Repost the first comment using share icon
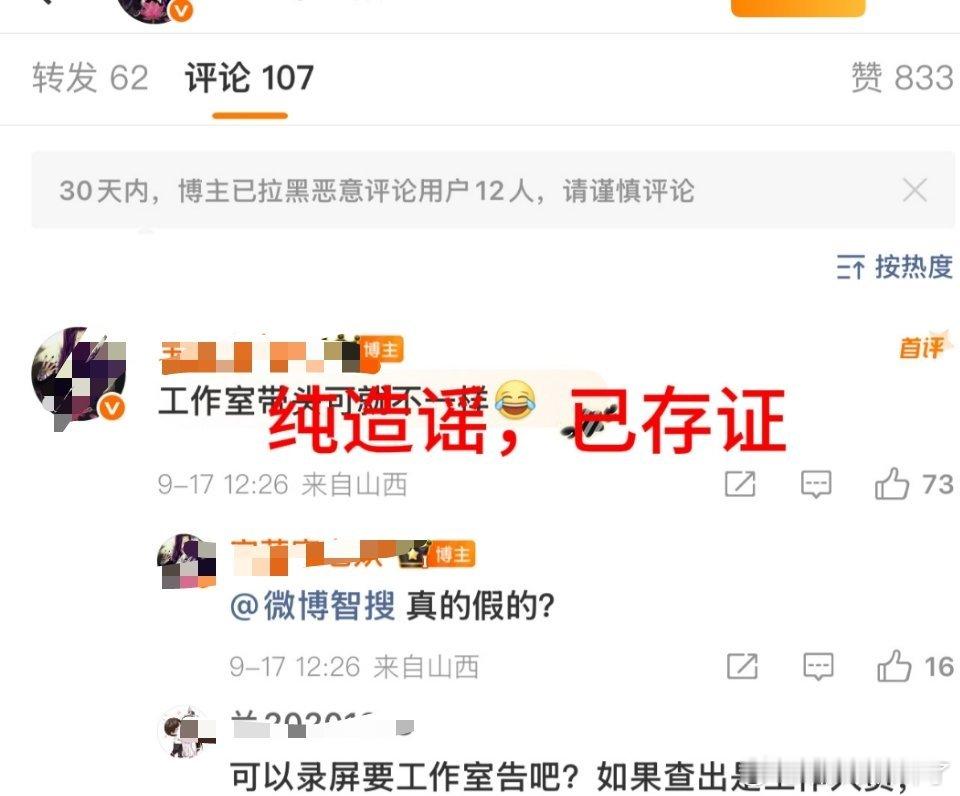Image resolution: width=960 pixels, height=796 pixels. 740,484
